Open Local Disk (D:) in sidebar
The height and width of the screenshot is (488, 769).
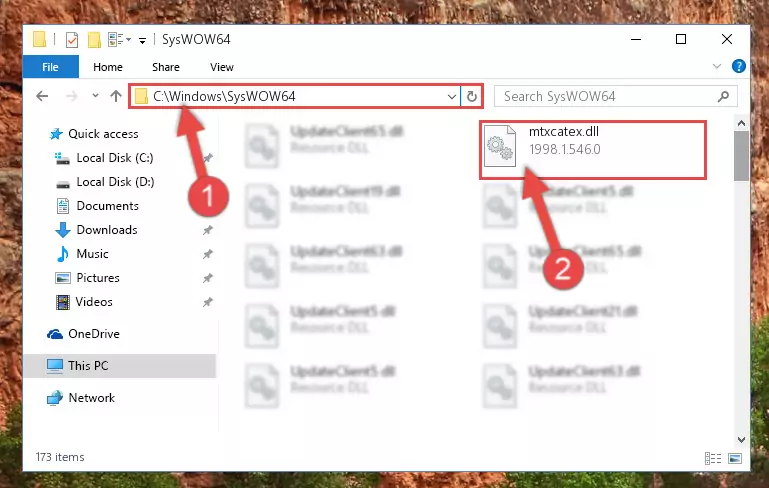[115, 182]
